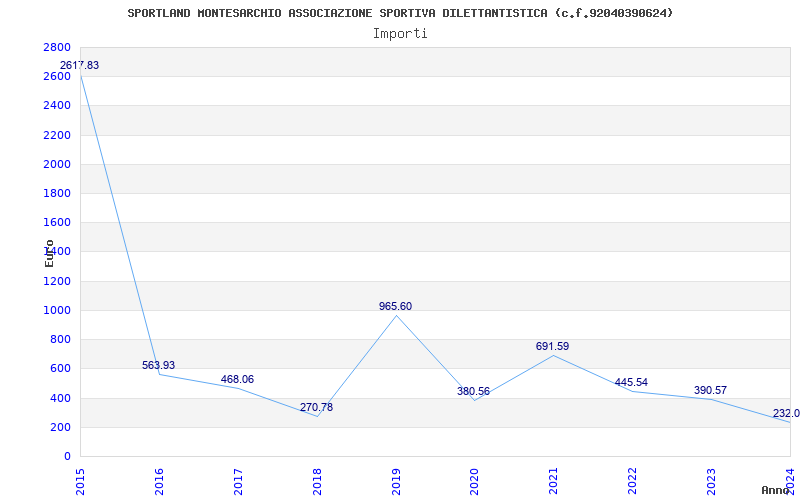Click the 200 value on the Euro axis

click(61, 427)
